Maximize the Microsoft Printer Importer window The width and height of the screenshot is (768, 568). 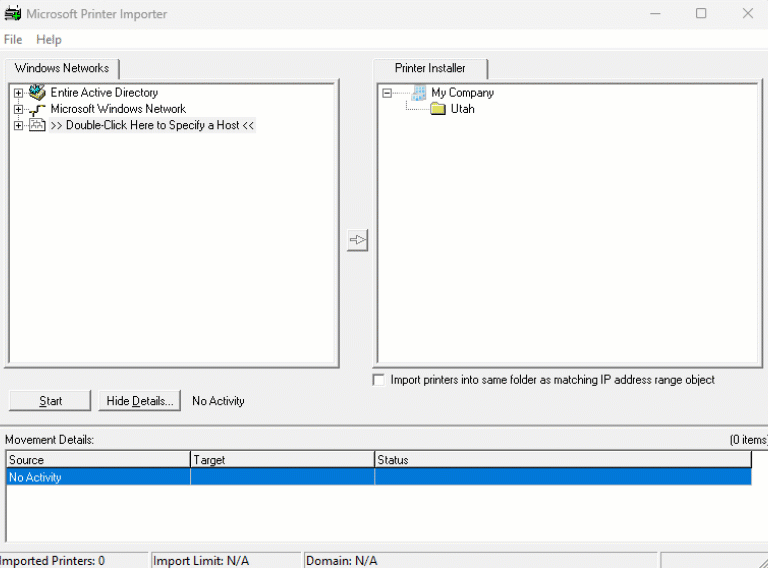701,14
